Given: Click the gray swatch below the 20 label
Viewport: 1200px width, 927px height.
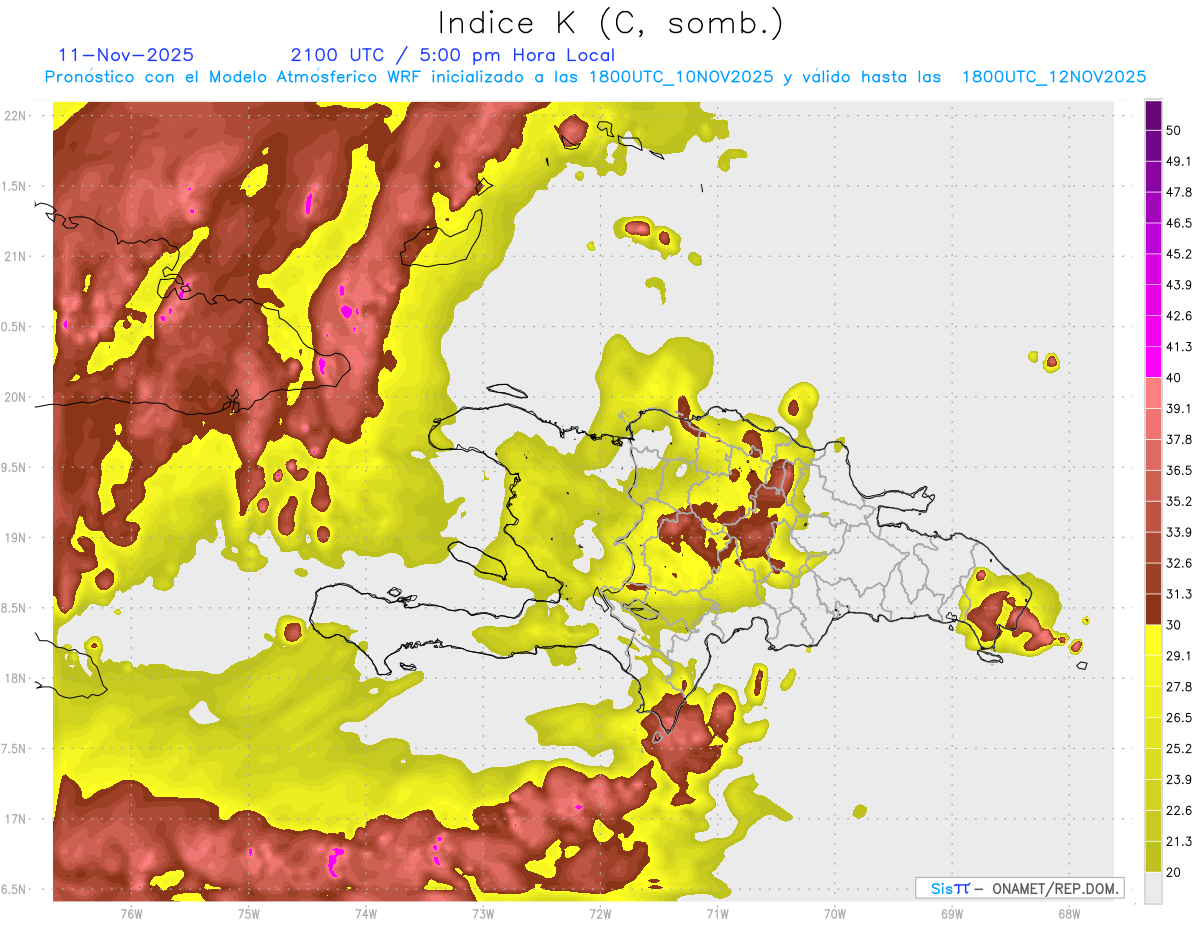Looking at the screenshot, I should (x=1154, y=887).
